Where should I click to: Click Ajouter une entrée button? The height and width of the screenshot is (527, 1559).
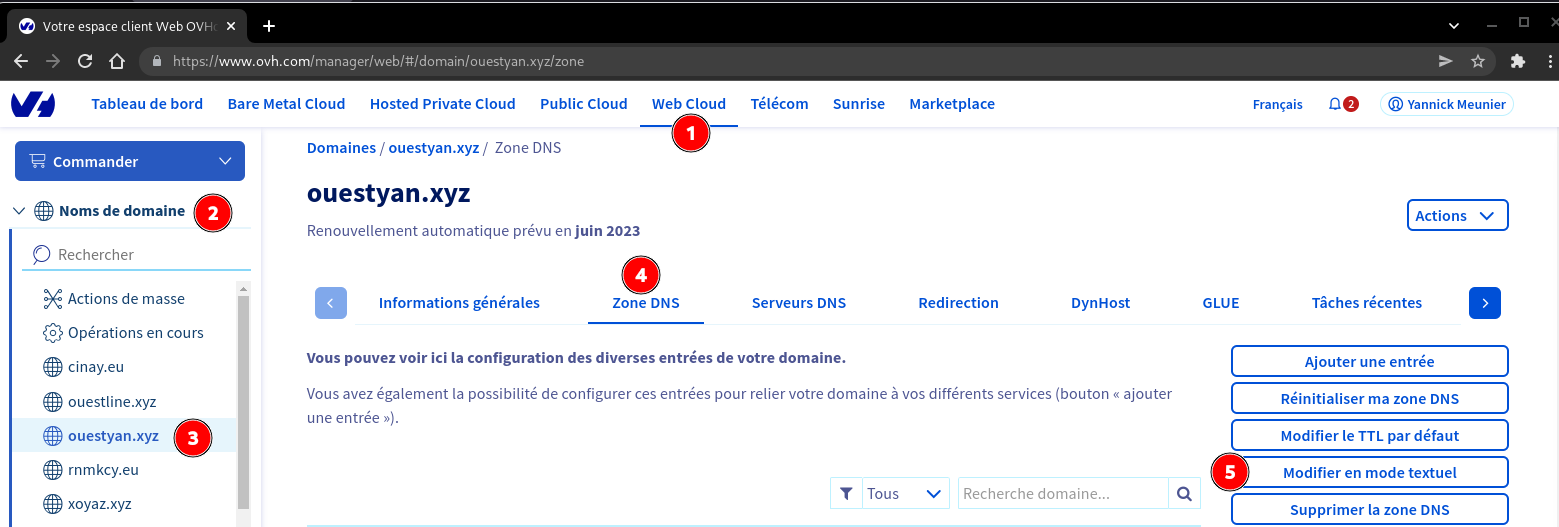click(1368, 361)
